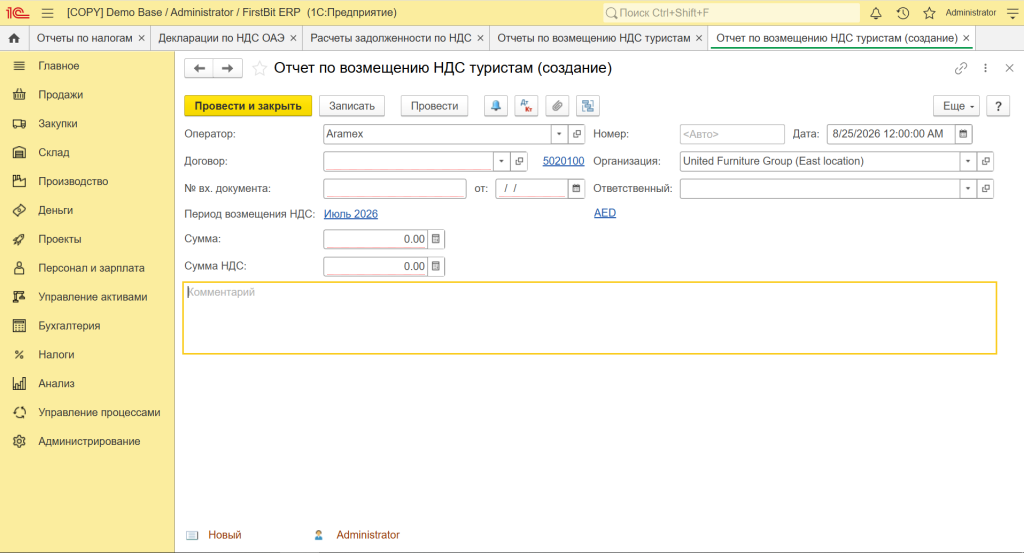Switch to Декларации по НДС ОАЭ tab

221,38
